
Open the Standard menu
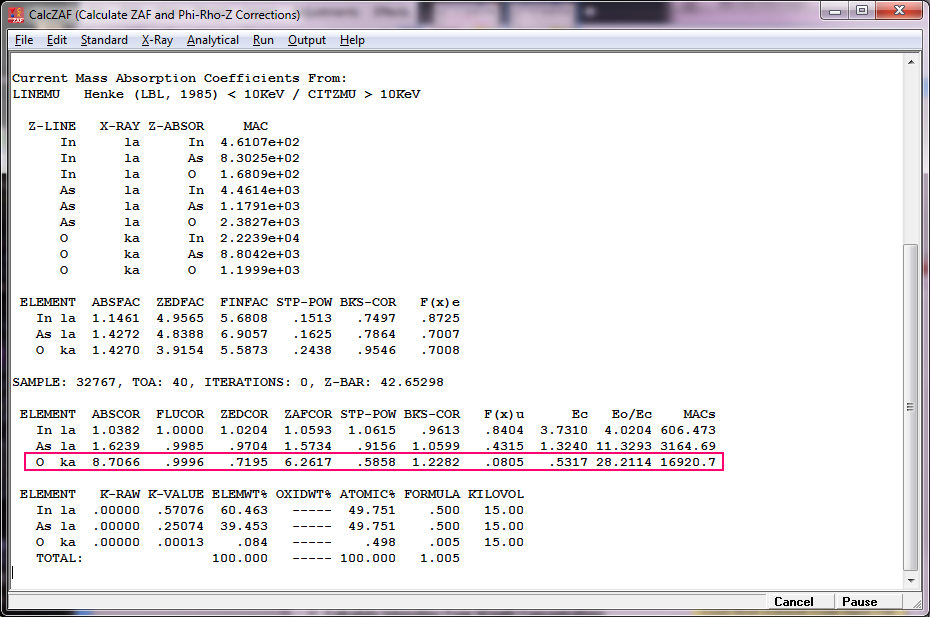[x=104, y=40]
